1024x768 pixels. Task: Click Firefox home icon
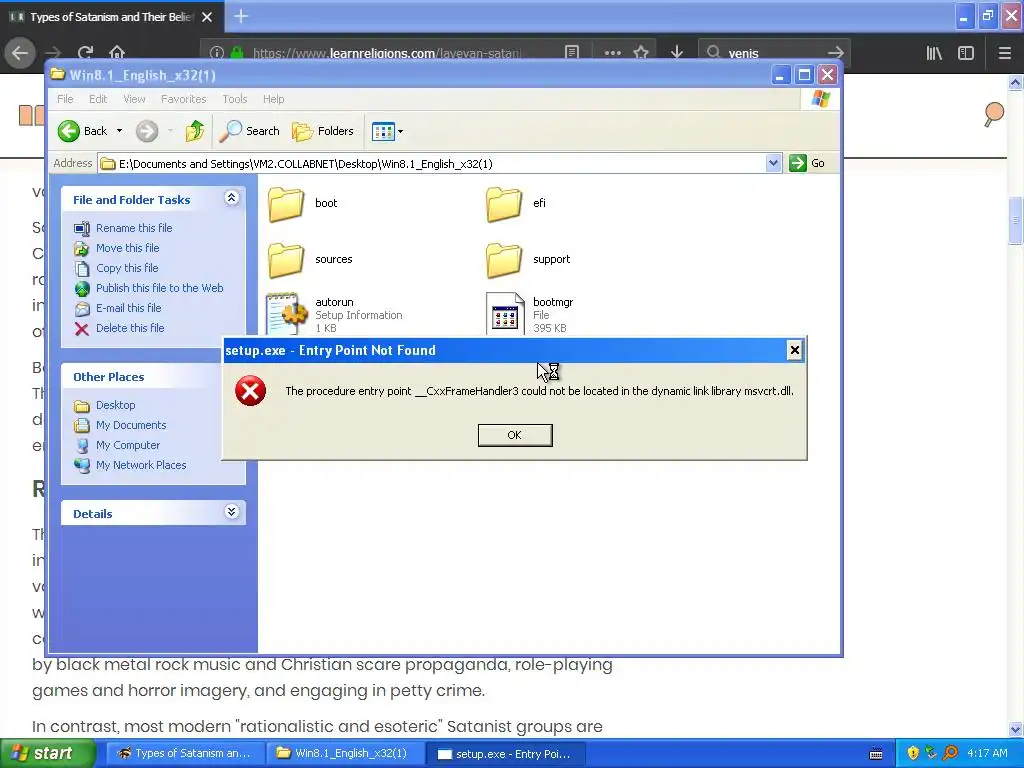click(x=117, y=53)
